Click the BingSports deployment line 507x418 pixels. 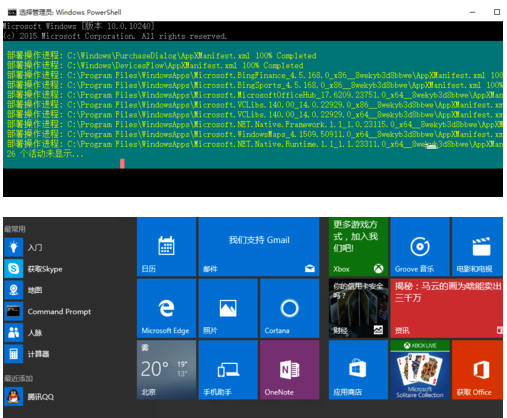tap(255, 85)
